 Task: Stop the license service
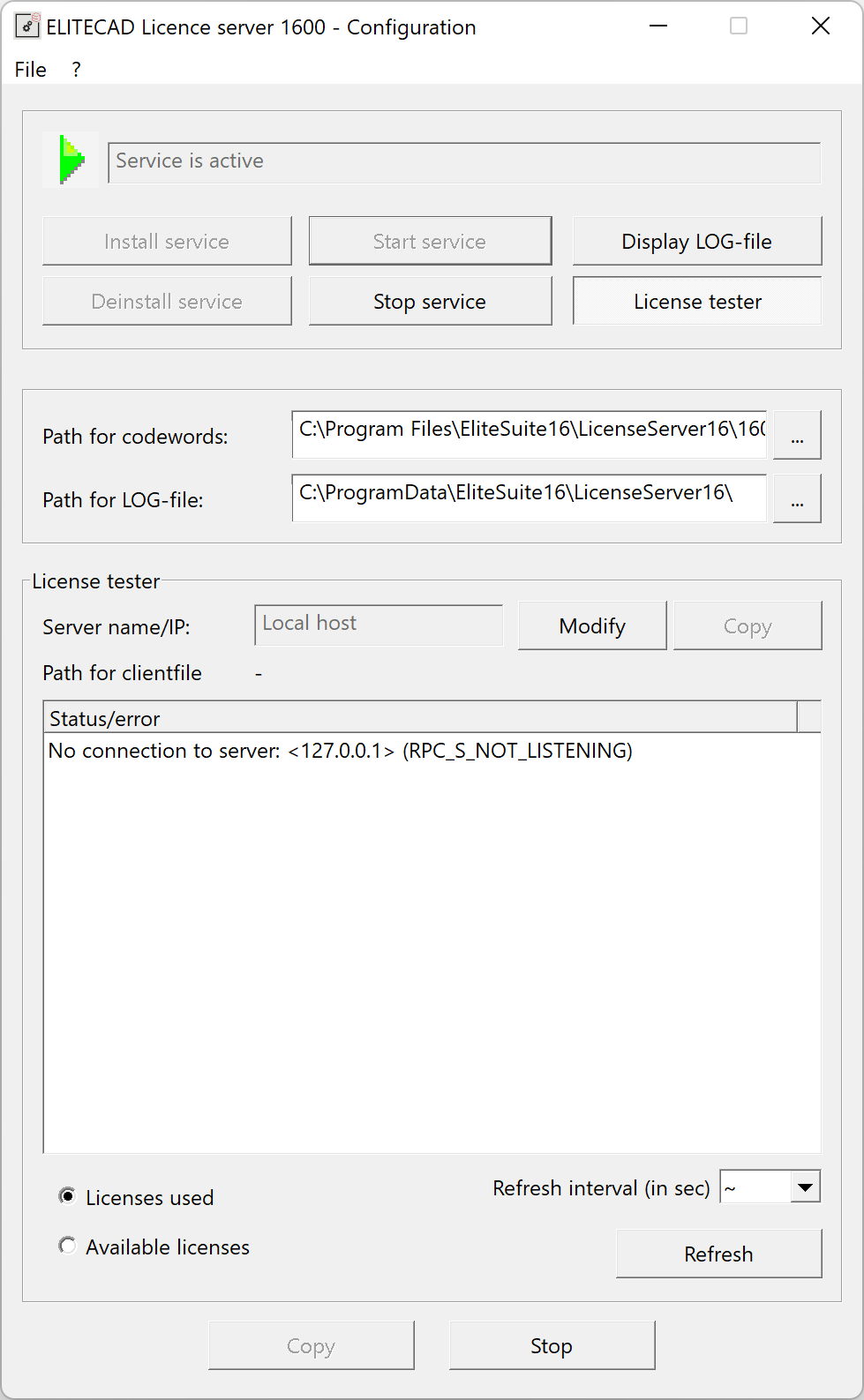point(430,301)
